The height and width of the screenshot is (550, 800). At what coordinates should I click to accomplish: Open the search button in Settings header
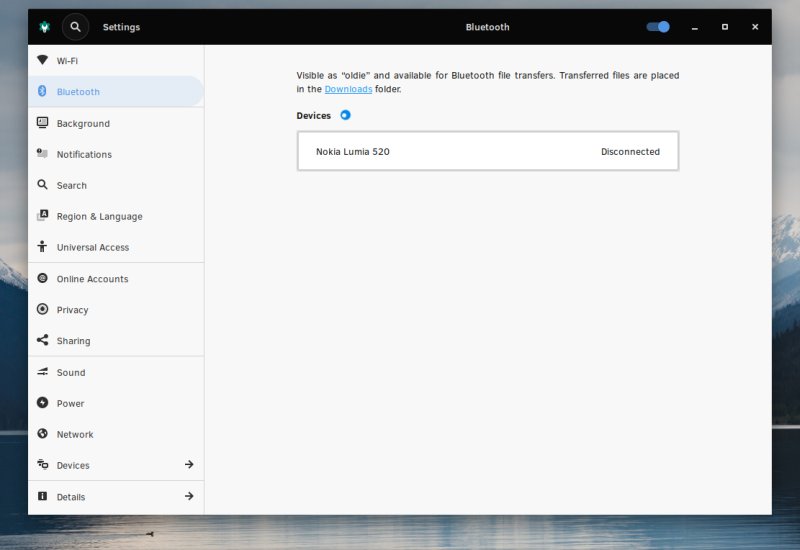75,27
